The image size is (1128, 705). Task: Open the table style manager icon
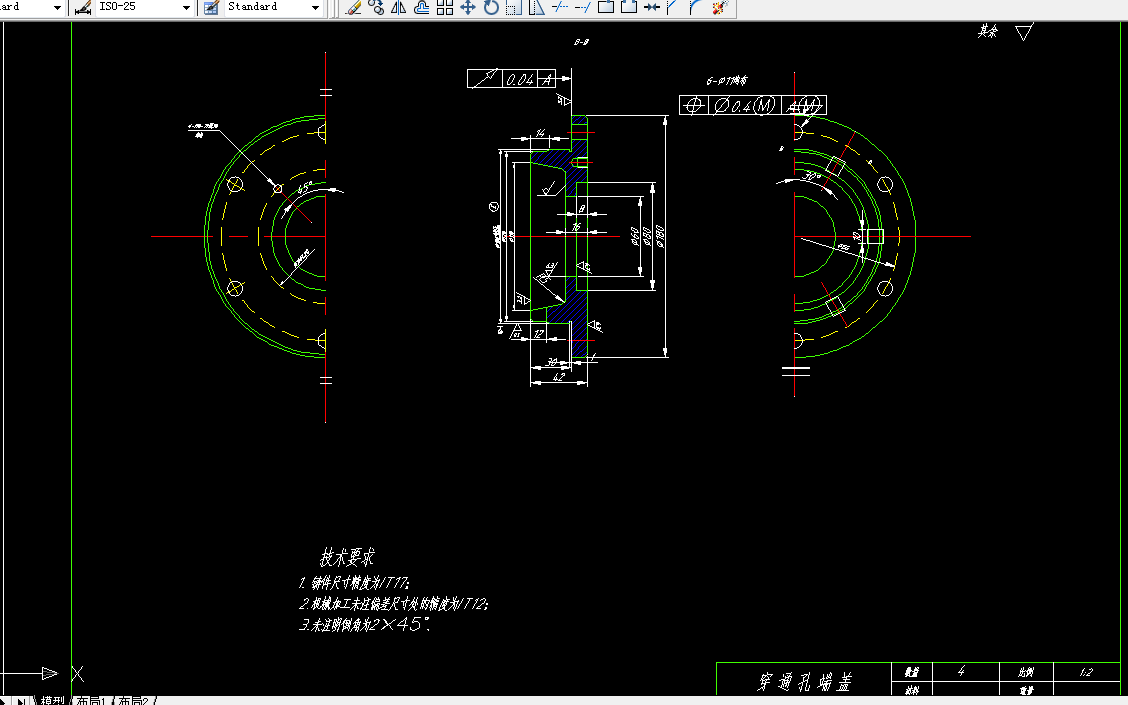(x=212, y=7)
